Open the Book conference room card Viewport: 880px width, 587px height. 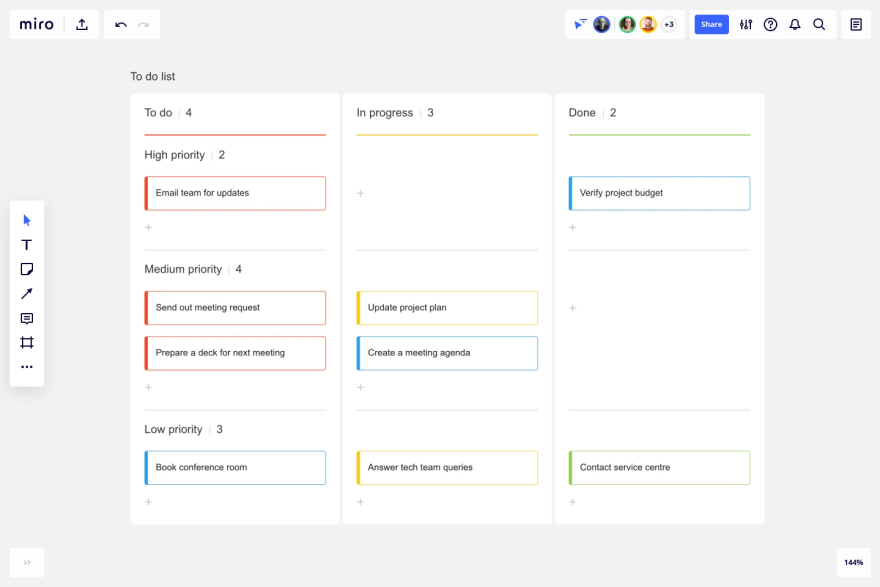tap(235, 467)
